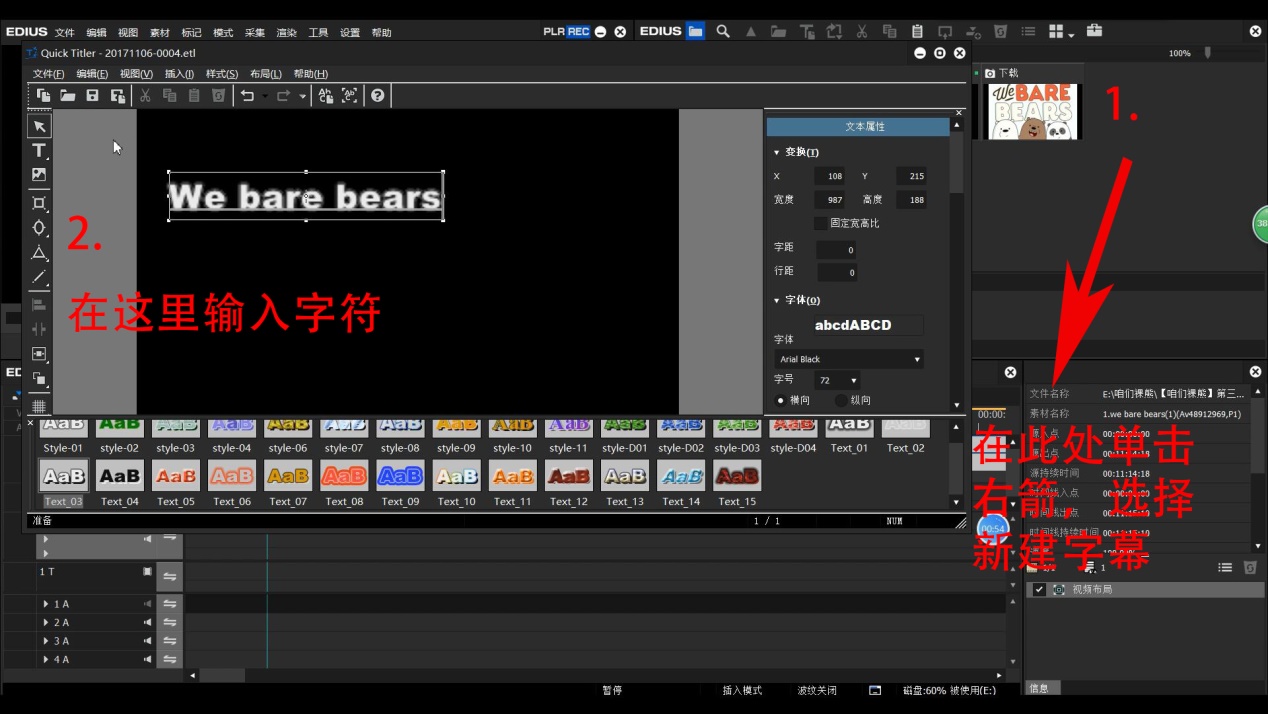Viewport: 1268px width, 714px height.
Task: Toggle the grid display tool
Action: point(39,406)
